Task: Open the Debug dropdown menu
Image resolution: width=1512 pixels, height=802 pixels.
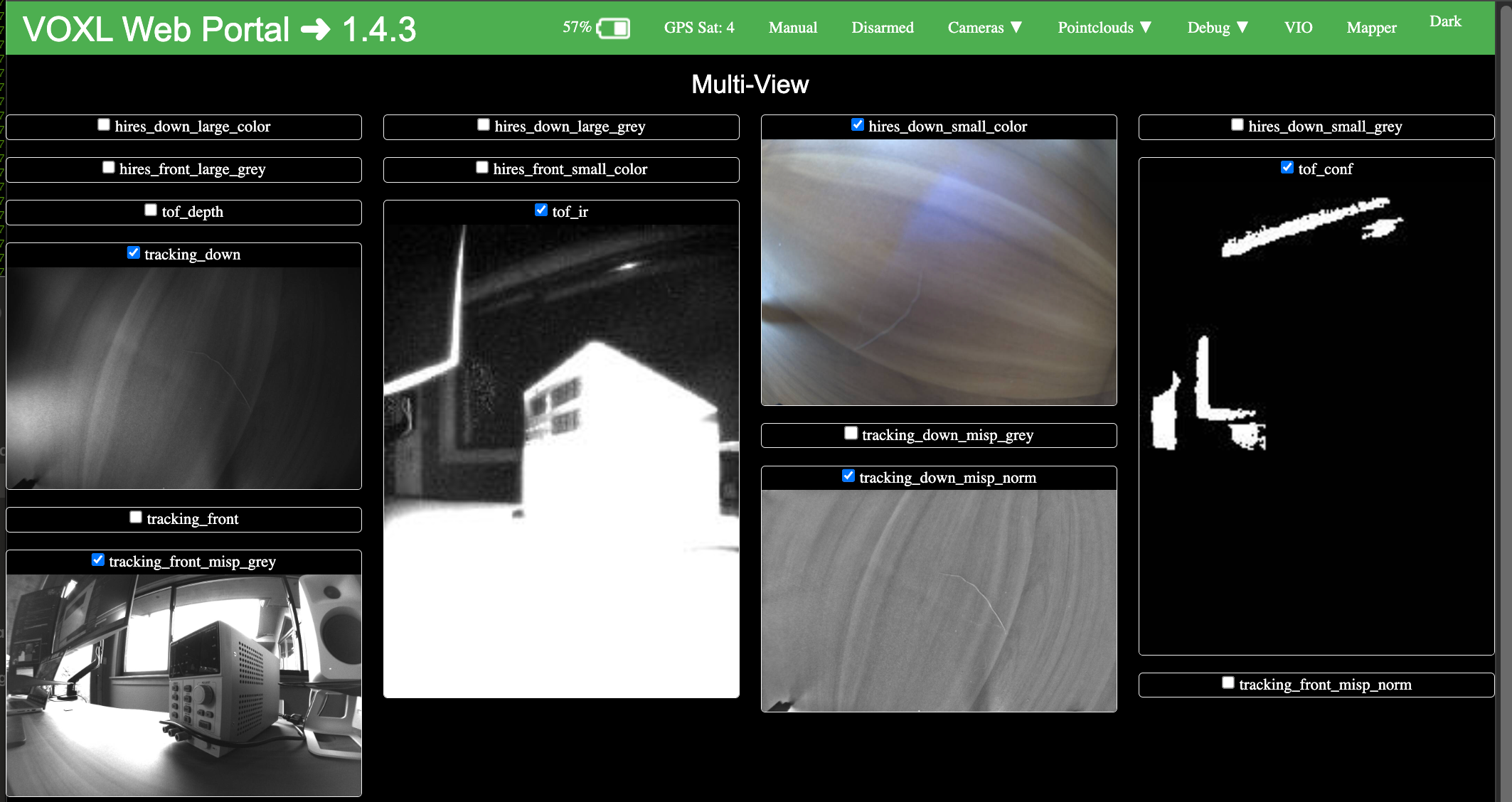Action: coord(1218,28)
